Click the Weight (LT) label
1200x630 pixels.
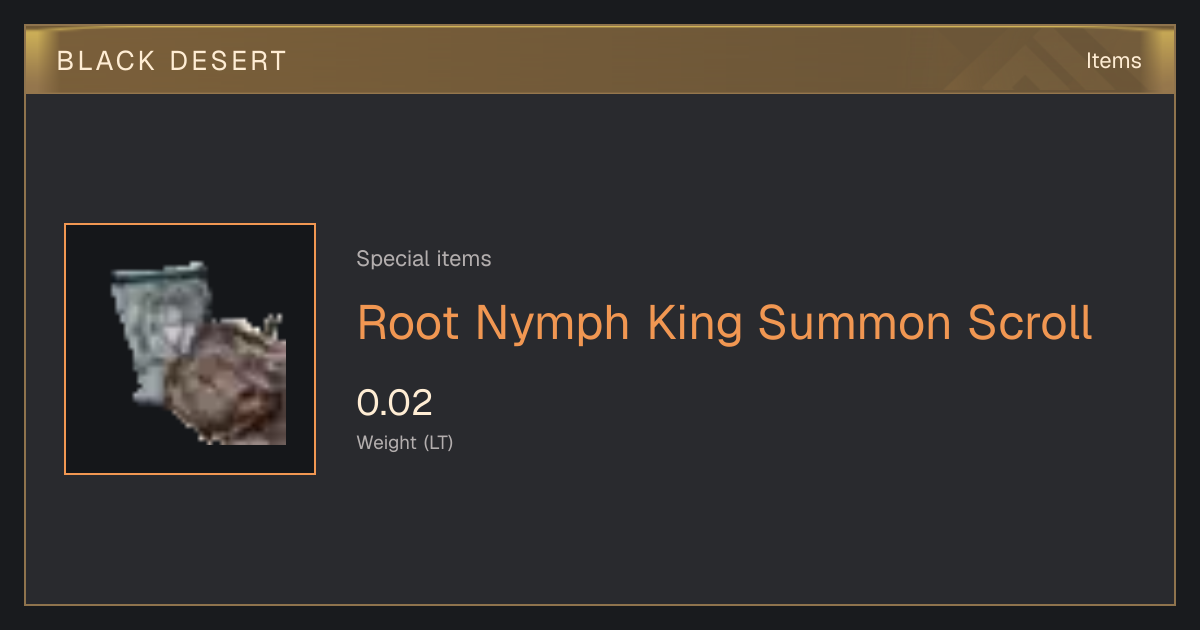tap(405, 442)
